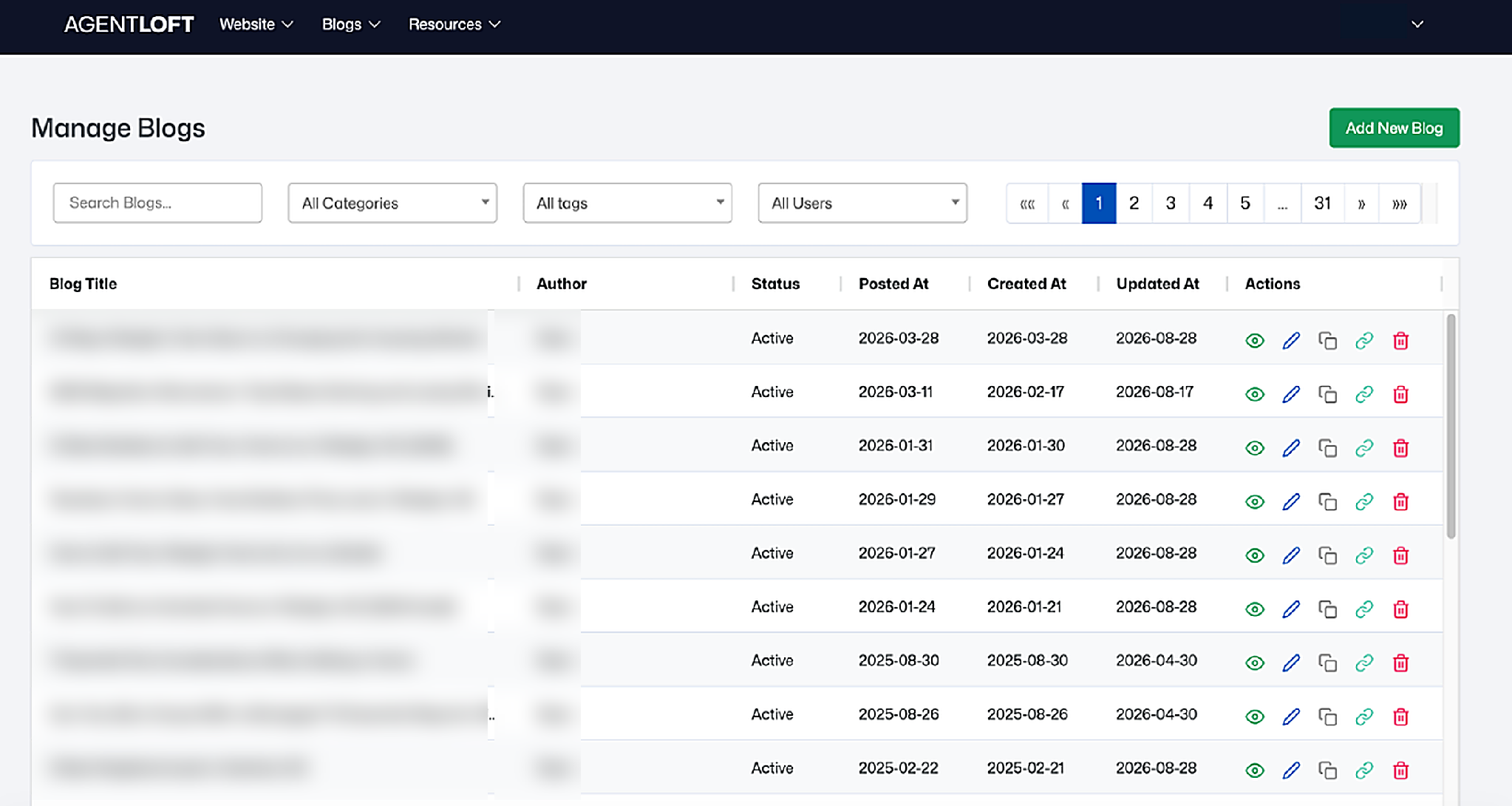
Task: Duplicate the blog posted 2025-08-26
Action: click(1328, 717)
